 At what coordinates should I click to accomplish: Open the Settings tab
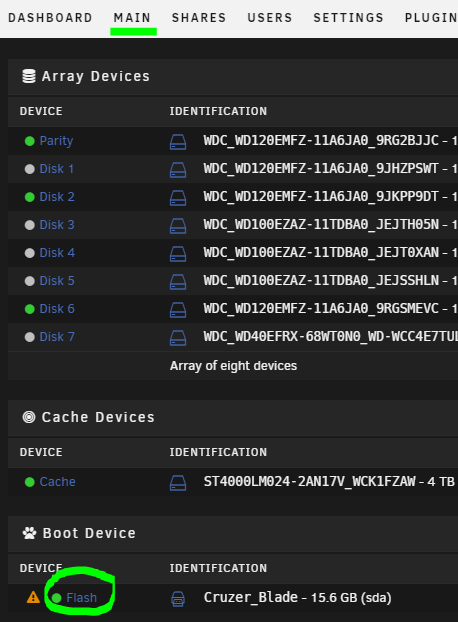click(x=349, y=18)
